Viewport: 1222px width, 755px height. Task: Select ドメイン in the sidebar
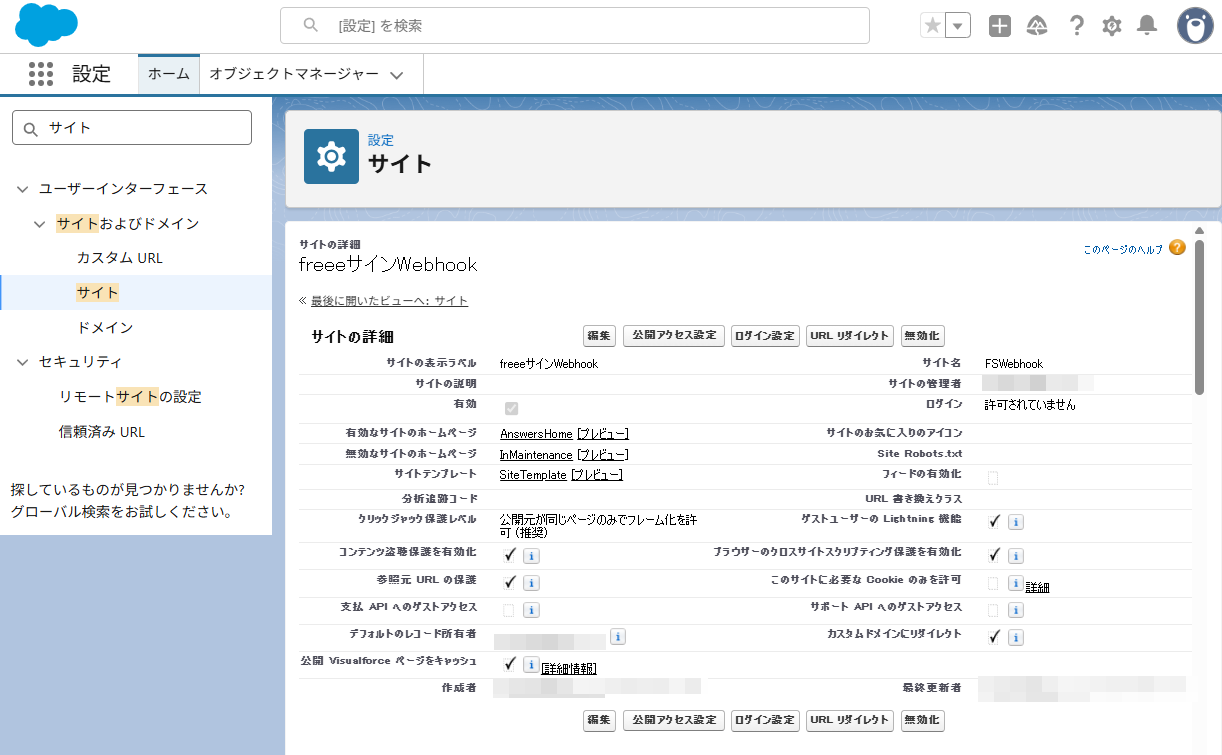click(105, 328)
